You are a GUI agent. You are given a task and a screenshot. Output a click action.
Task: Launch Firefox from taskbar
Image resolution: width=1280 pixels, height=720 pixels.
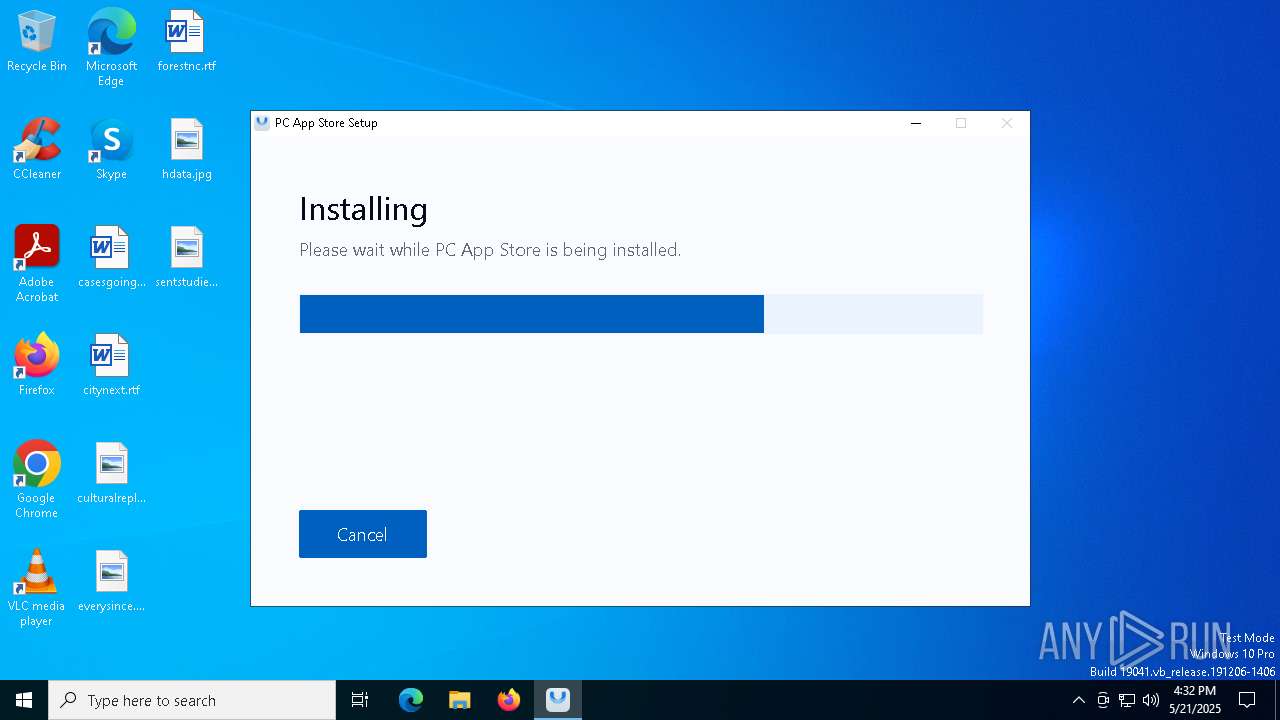[509, 700]
